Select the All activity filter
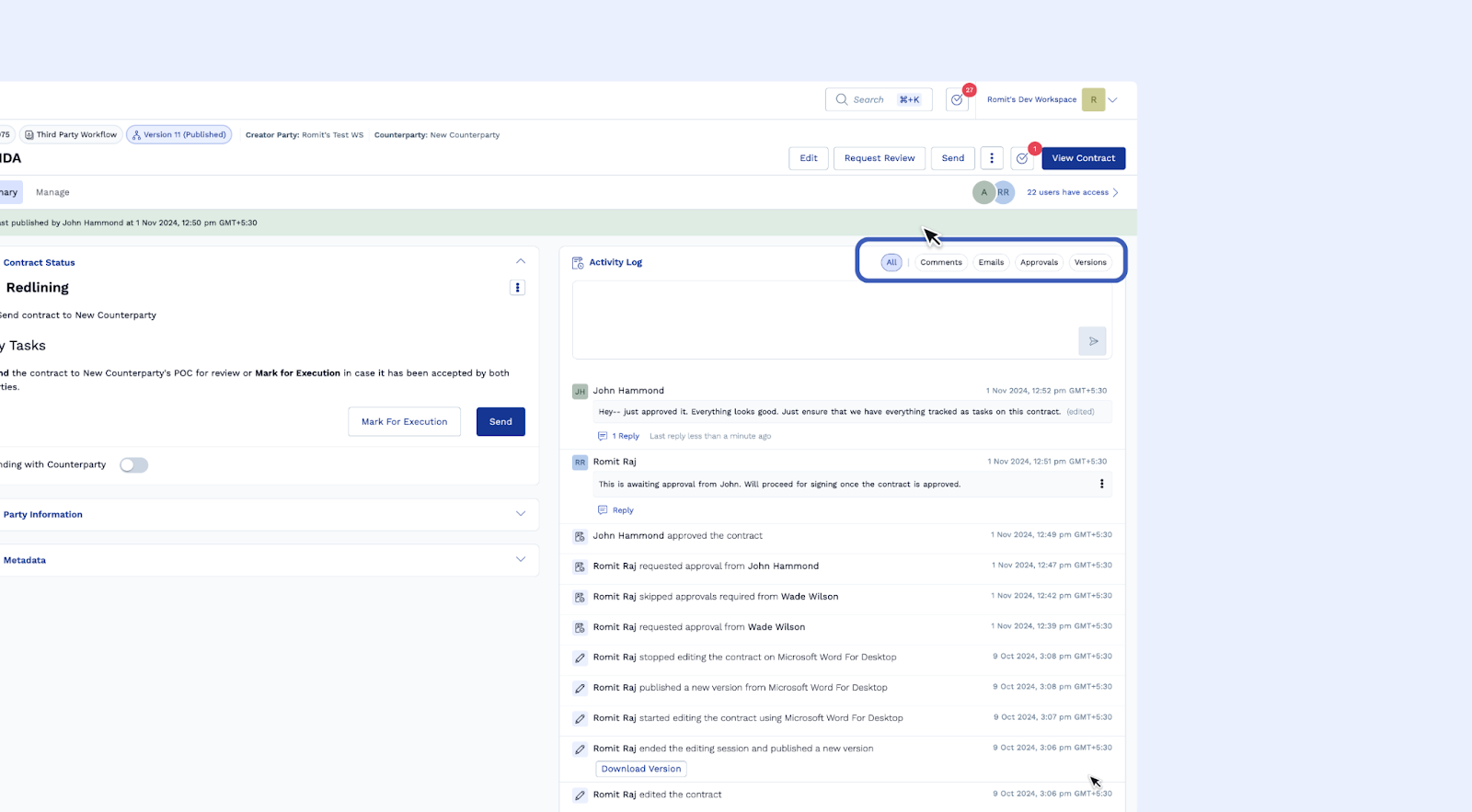 pos(891,263)
